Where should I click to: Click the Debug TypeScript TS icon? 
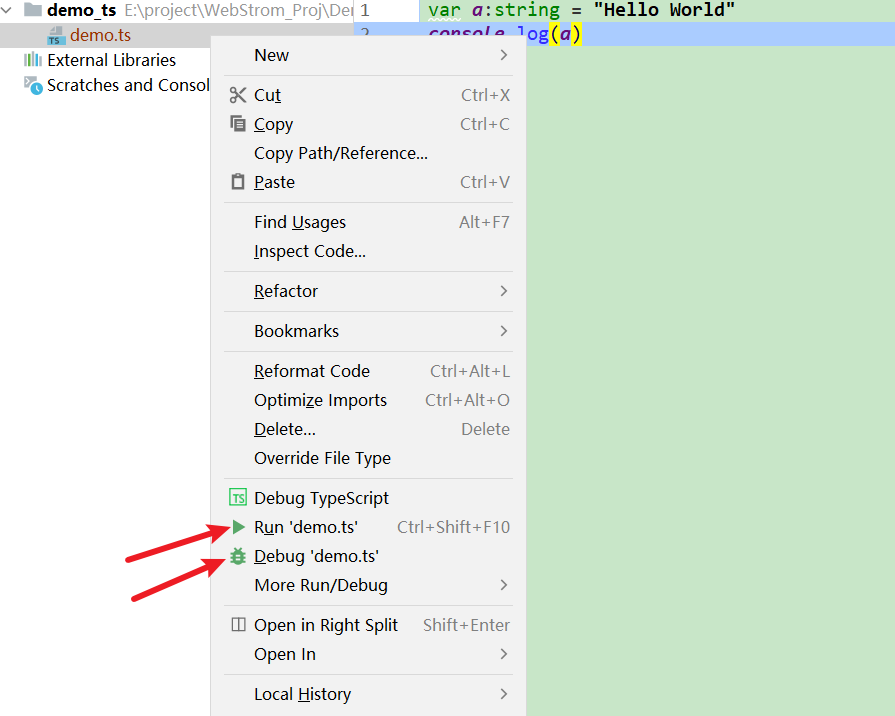pyautogui.click(x=237, y=497)
